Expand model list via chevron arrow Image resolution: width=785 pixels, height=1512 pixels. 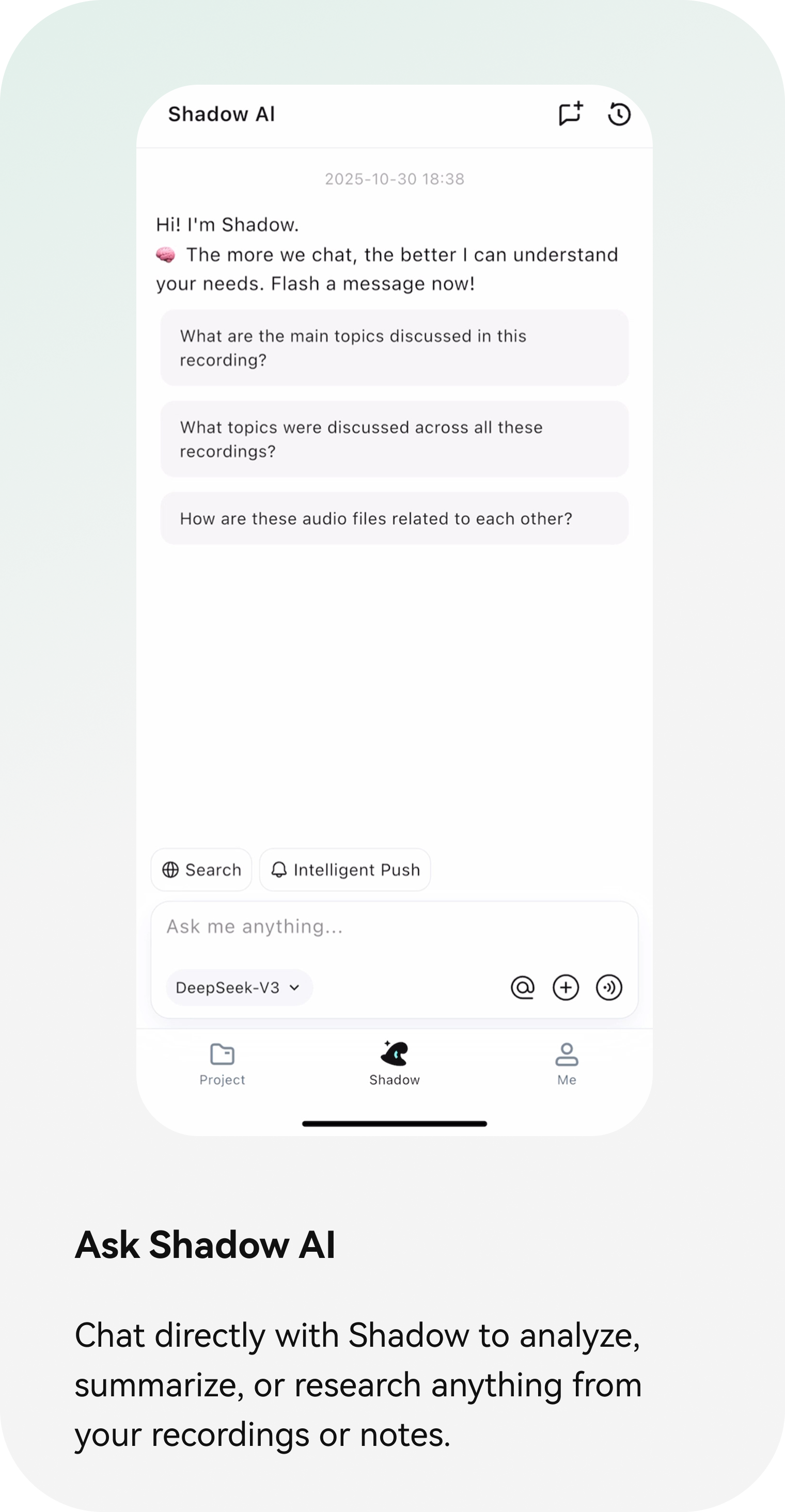point(295,987)
